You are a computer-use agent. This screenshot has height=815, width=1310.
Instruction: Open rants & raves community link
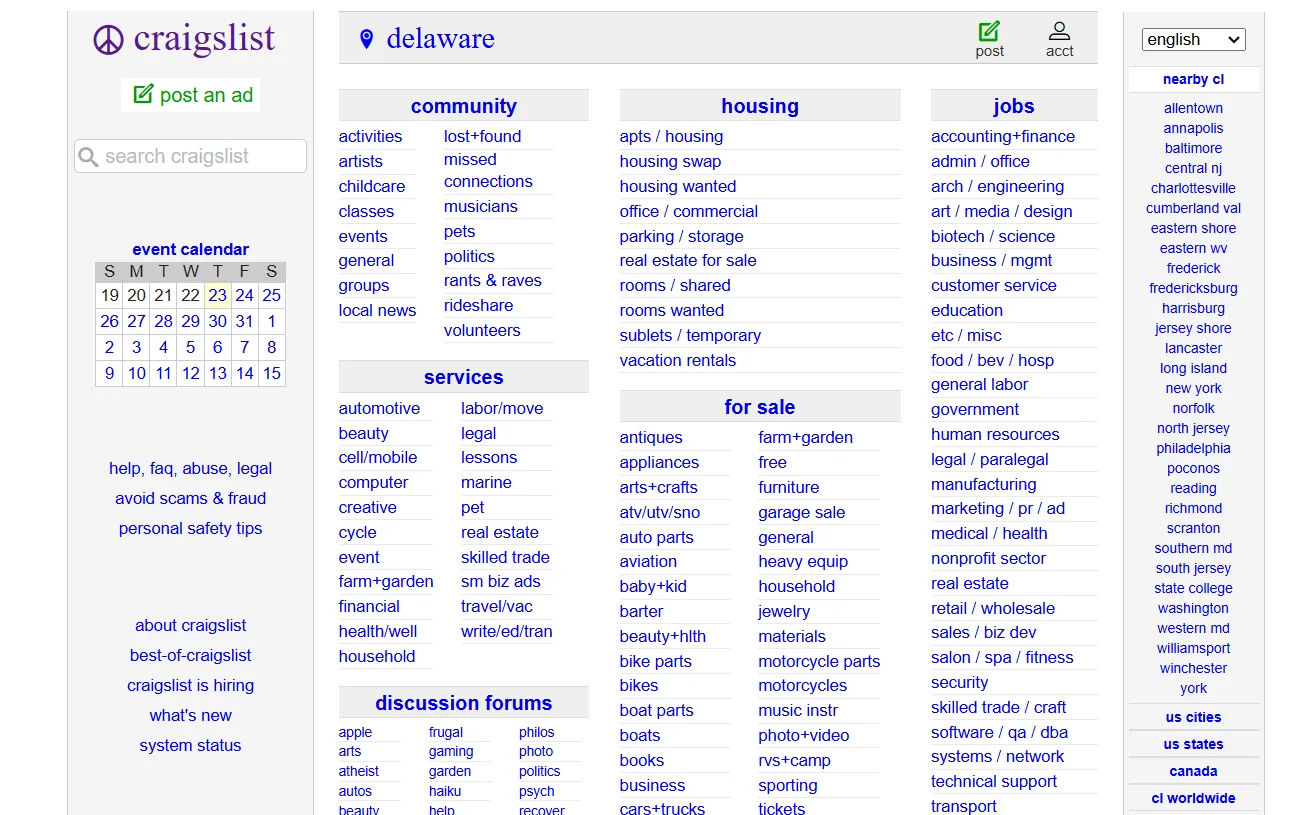click(x=492, y=281)
